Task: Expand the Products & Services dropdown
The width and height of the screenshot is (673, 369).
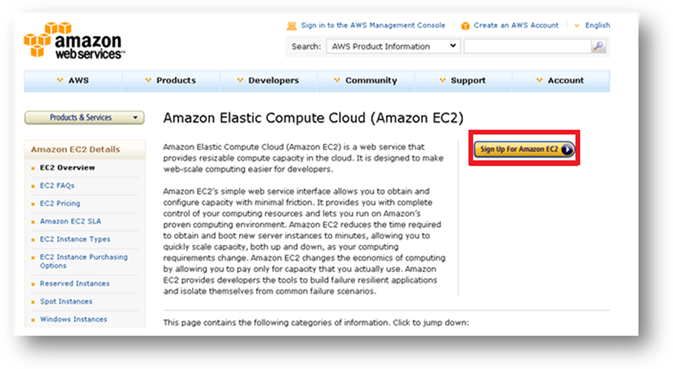Action: 84,118
